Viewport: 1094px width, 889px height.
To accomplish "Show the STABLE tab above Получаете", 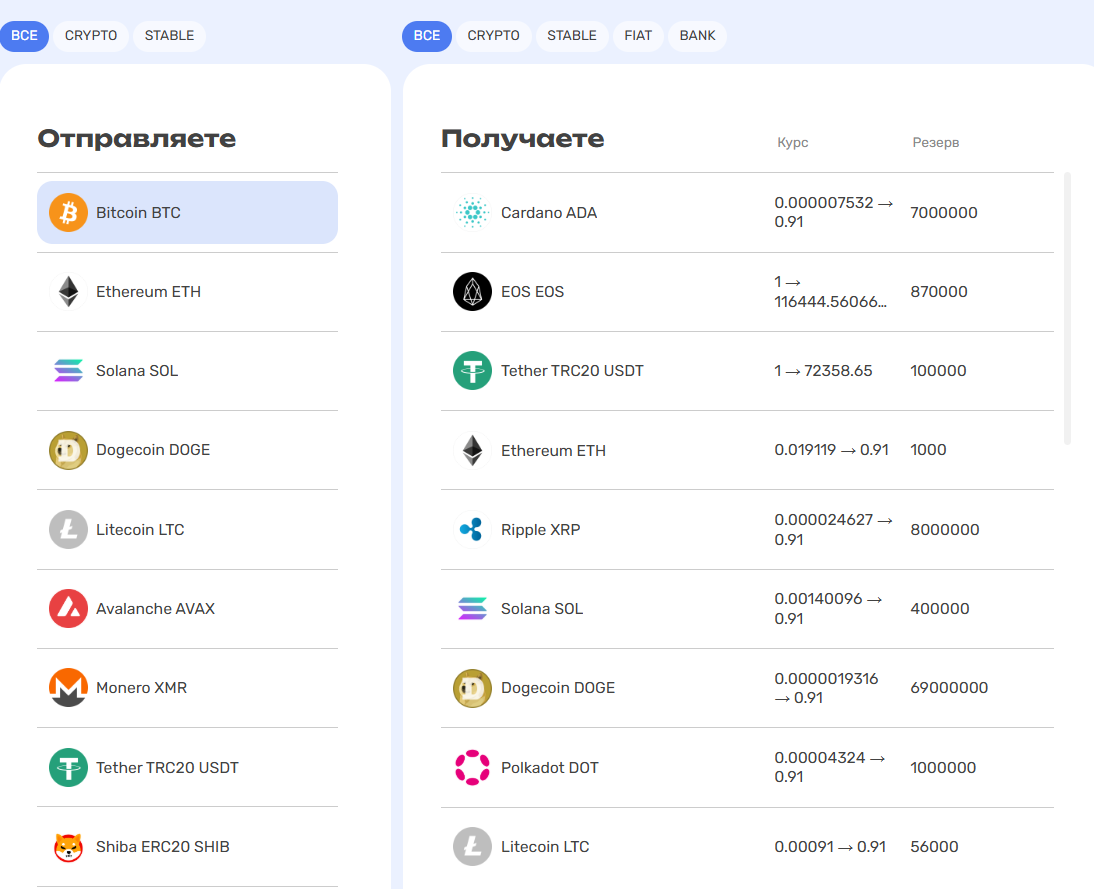I will point(572,36).
